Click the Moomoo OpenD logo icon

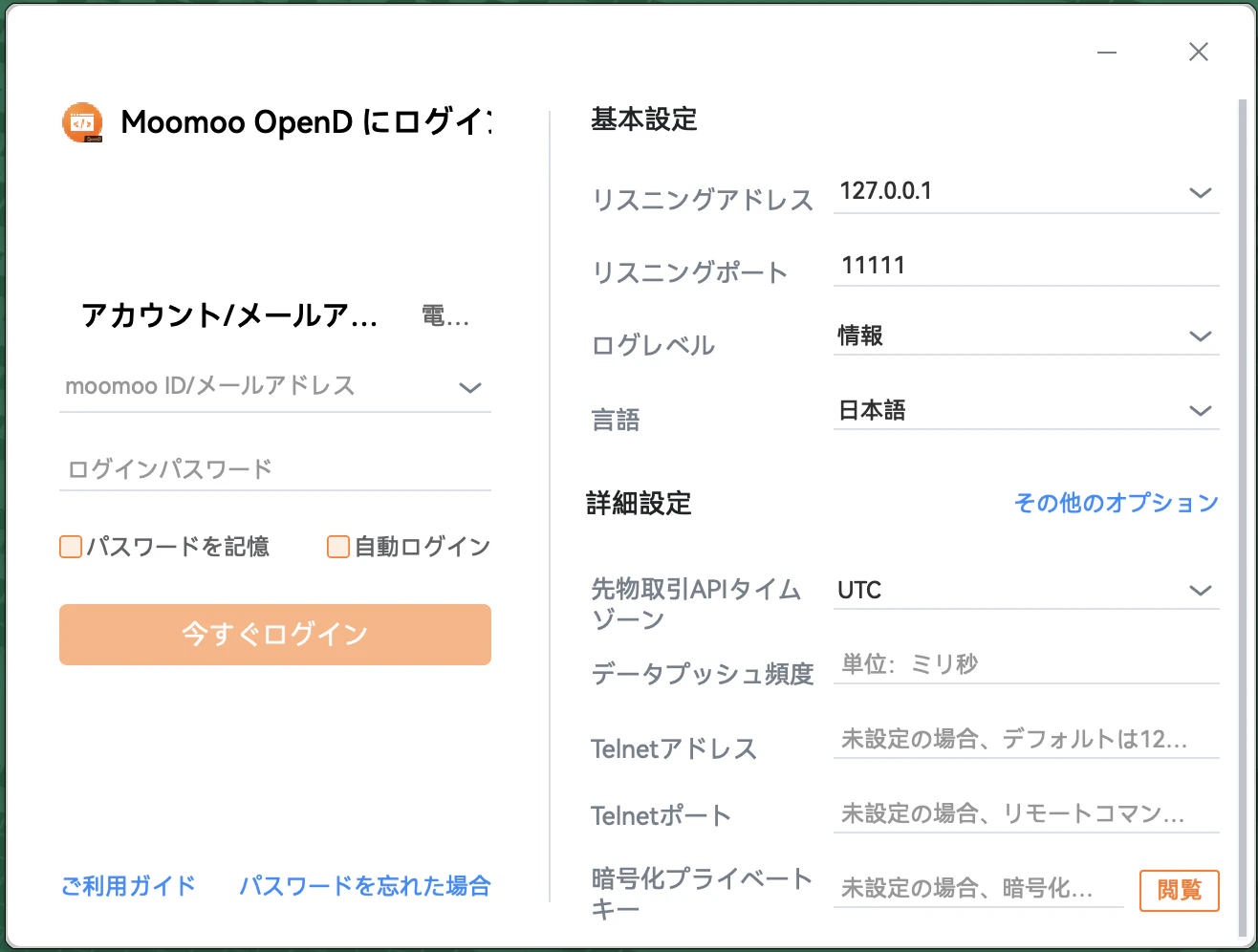click(83, 122)
